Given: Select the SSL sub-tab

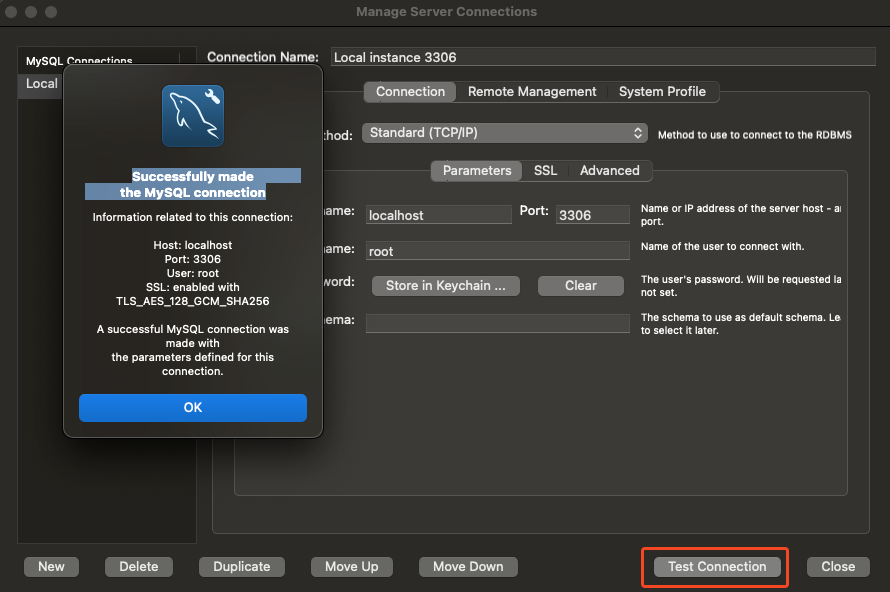Looking at the screenshot, I should coord(545,171).
